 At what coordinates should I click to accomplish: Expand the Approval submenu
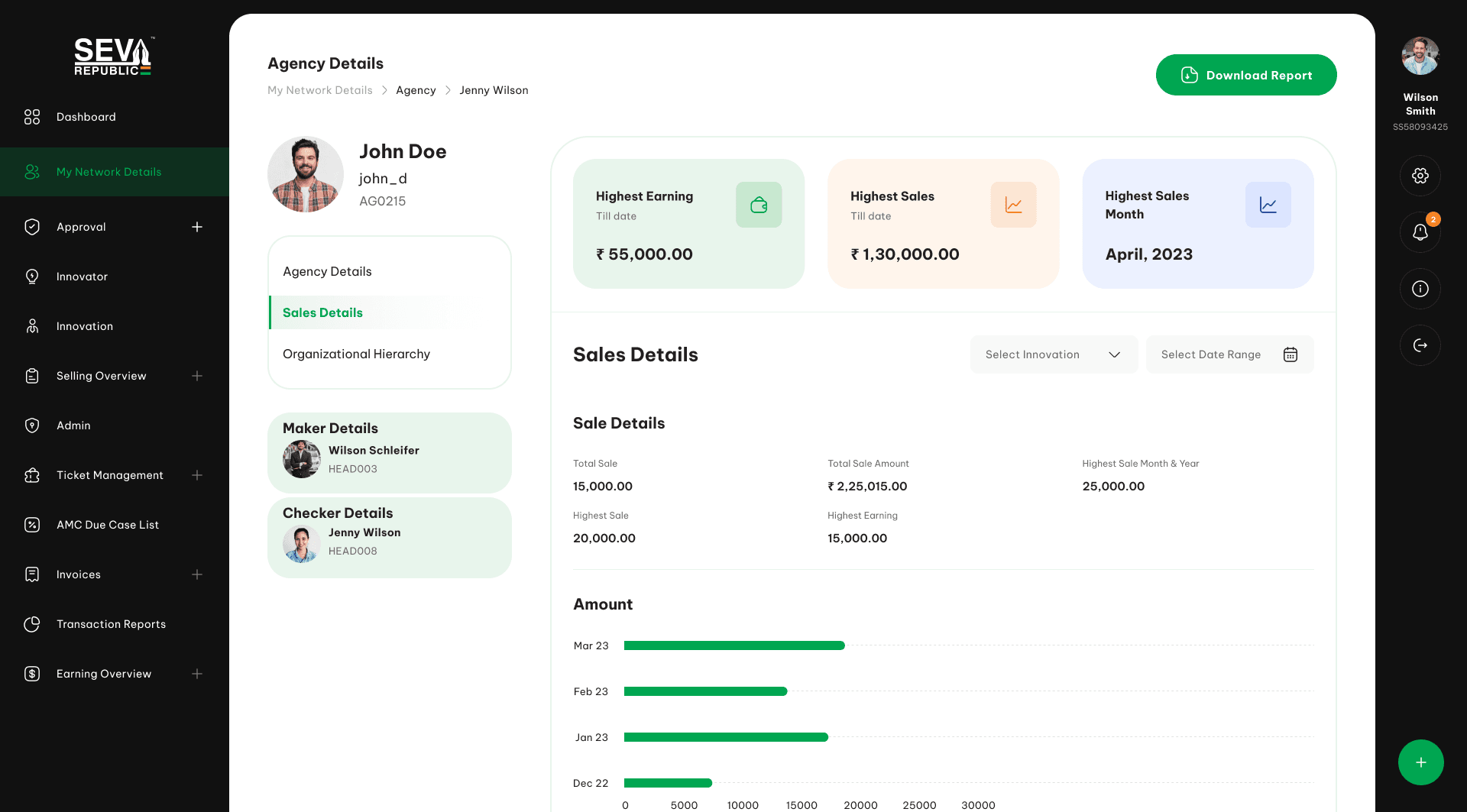coord(197,227)
